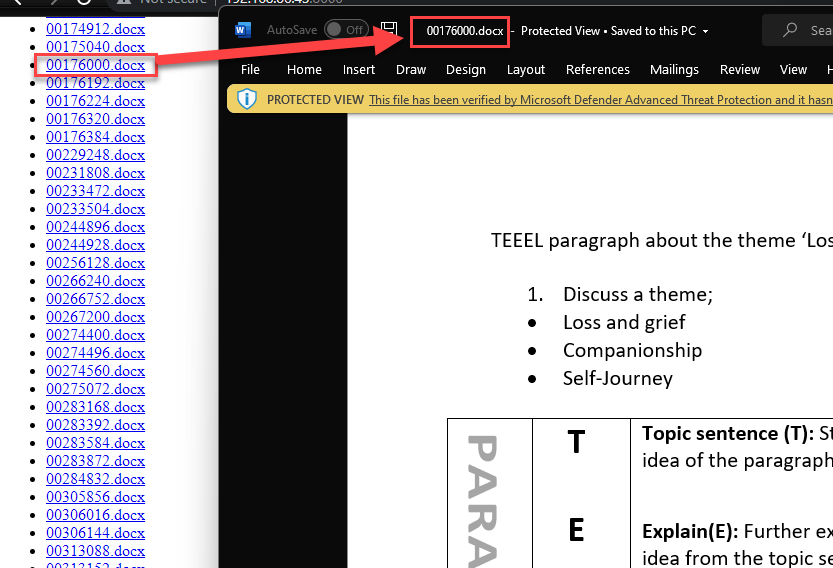This screenshot has height=568, width=833.
Task: Open 00175040.docx link in browser
Action: 96,47
